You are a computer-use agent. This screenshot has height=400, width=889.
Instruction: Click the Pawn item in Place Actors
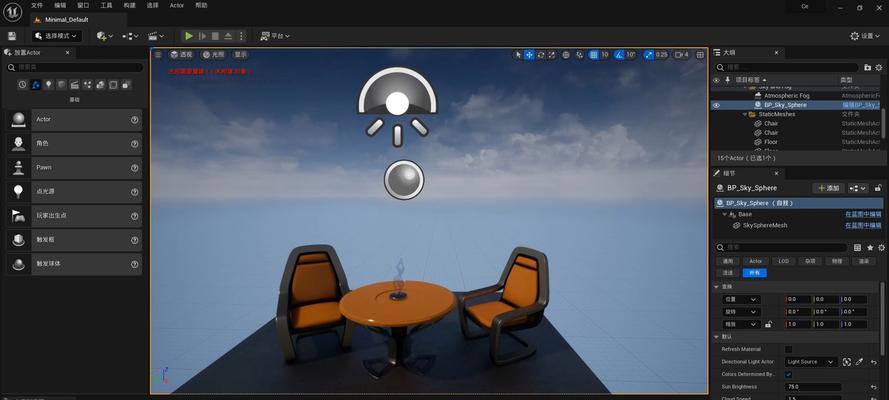tap(74, 168)
